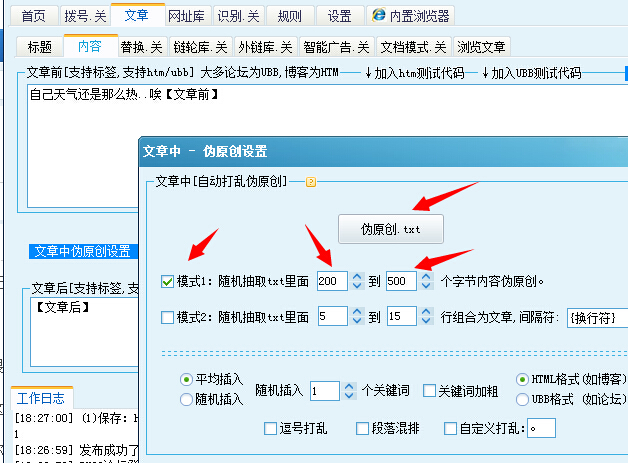
Task: Increase the 随机插入 keyword count
Action: point(349,387)
